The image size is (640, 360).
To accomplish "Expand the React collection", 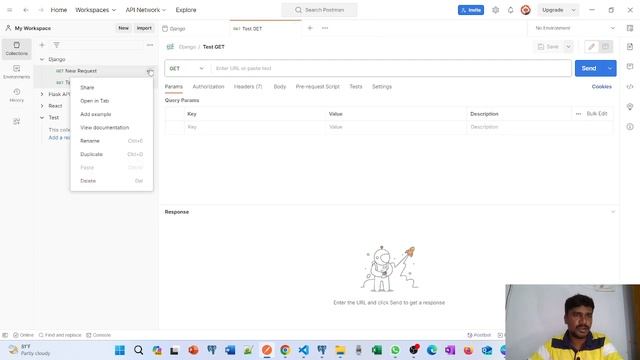I will (x=42, y=106).
